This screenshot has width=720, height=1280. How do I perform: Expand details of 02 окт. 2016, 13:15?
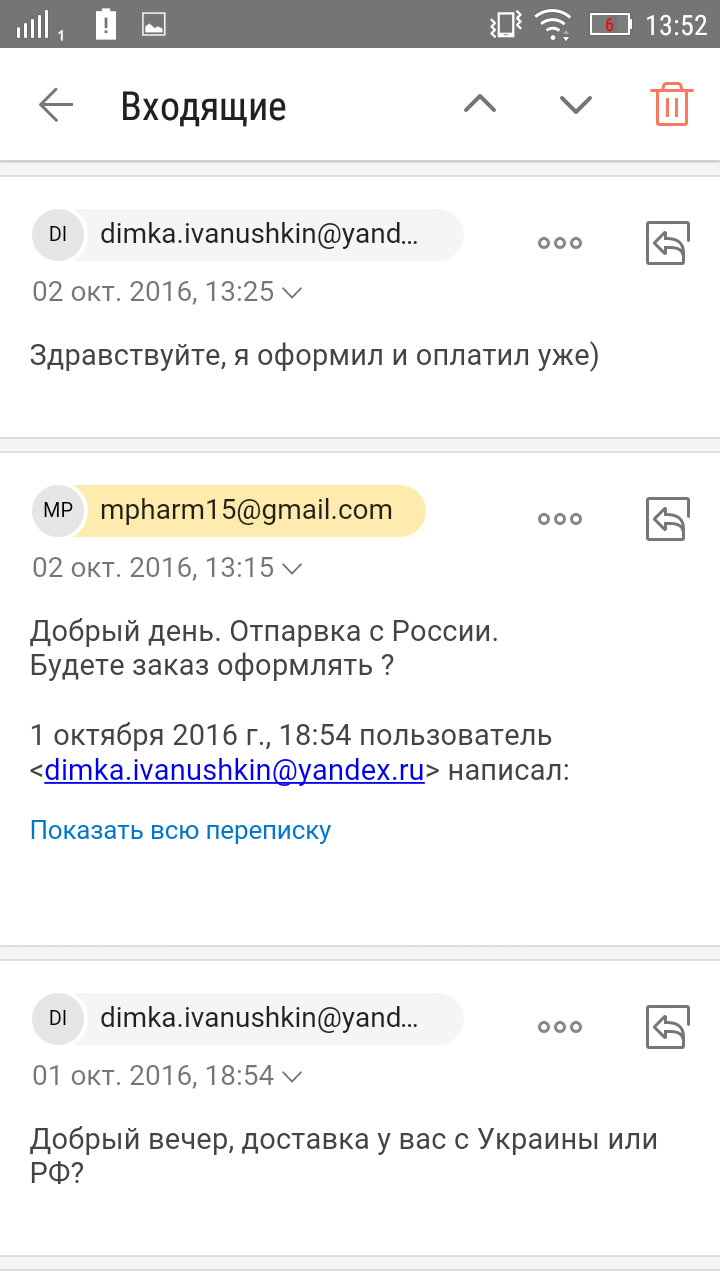tap(168, 568)
